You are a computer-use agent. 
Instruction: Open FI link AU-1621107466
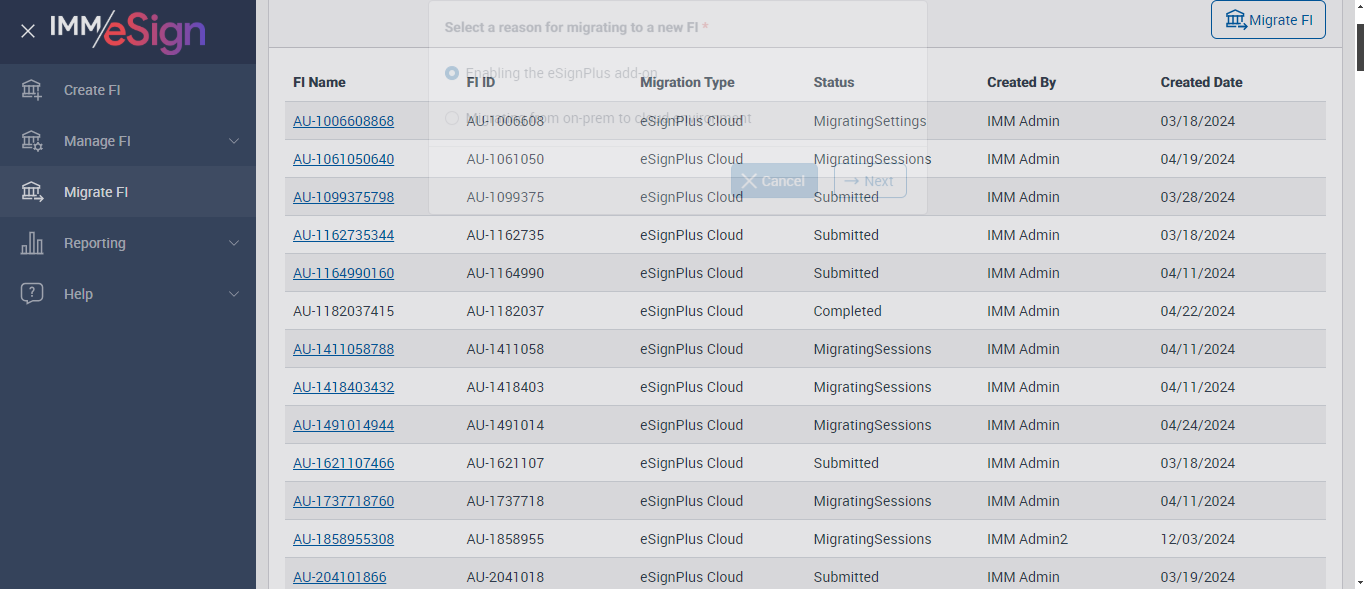pos(343,463)
